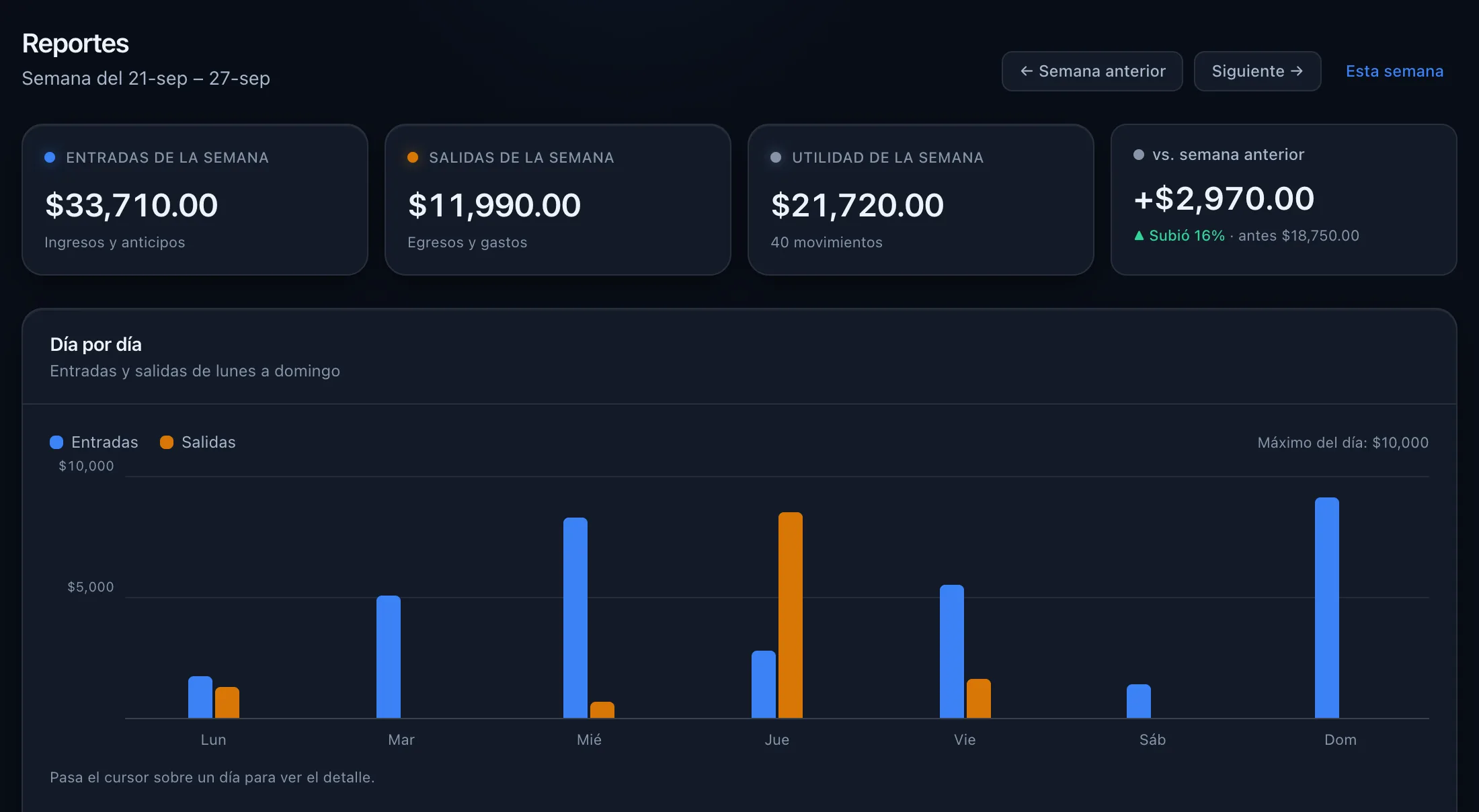
Task: Click the Dom axis label
Action: (x=1341, y=740)
